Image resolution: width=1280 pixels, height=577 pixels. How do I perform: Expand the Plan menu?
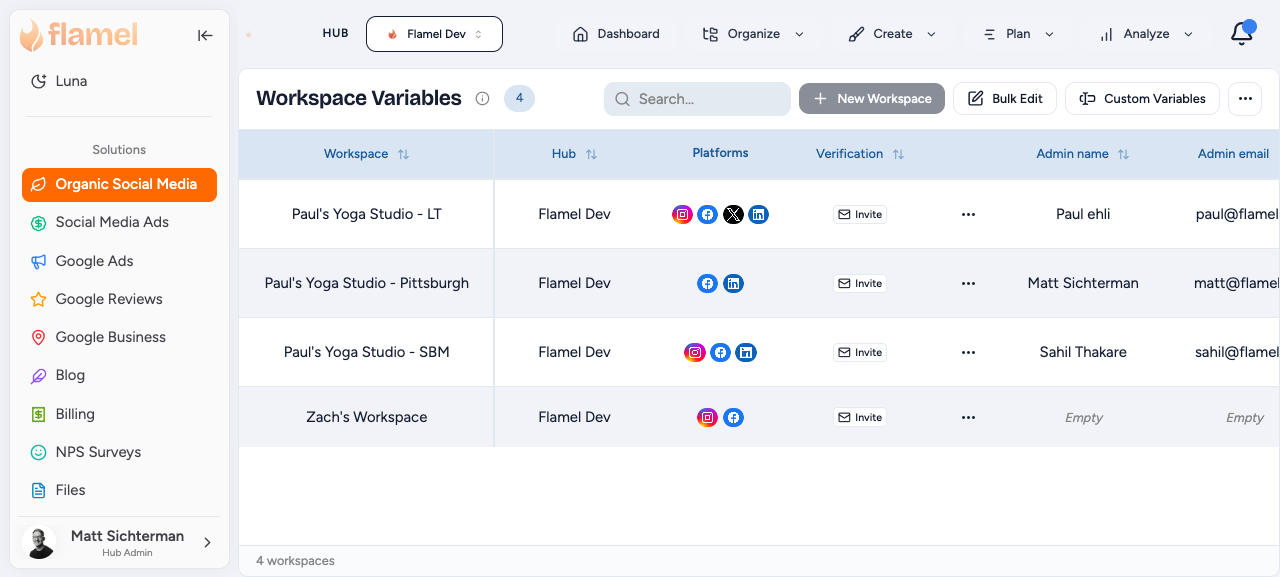[1018, 34]
